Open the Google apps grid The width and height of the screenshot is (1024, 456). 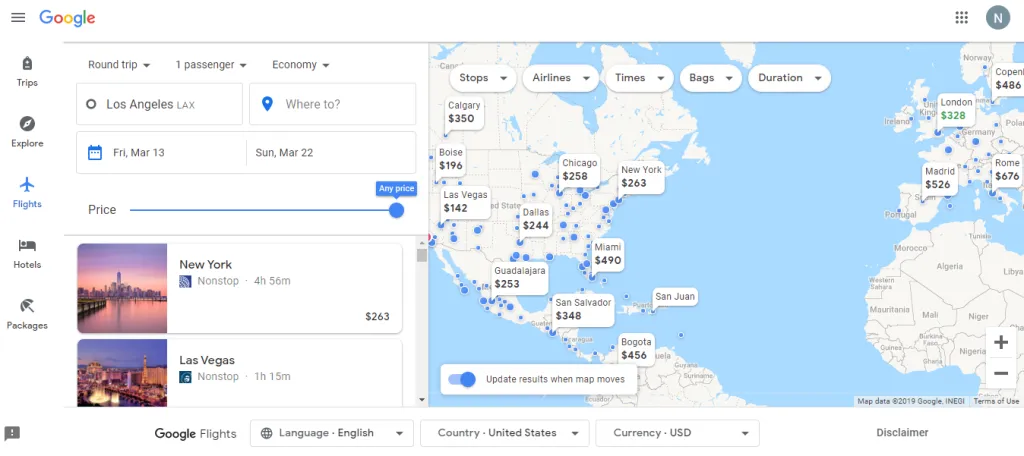pos(961,18)
